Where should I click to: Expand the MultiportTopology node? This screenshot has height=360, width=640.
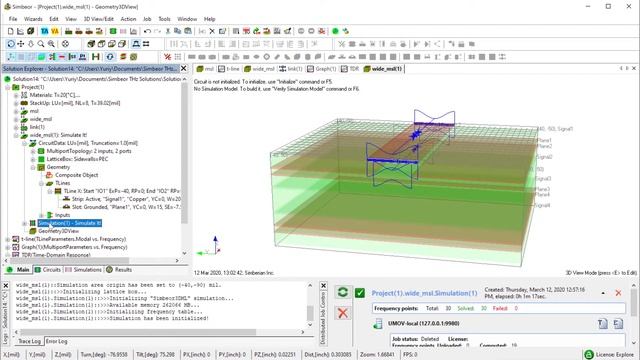(33, 151)
